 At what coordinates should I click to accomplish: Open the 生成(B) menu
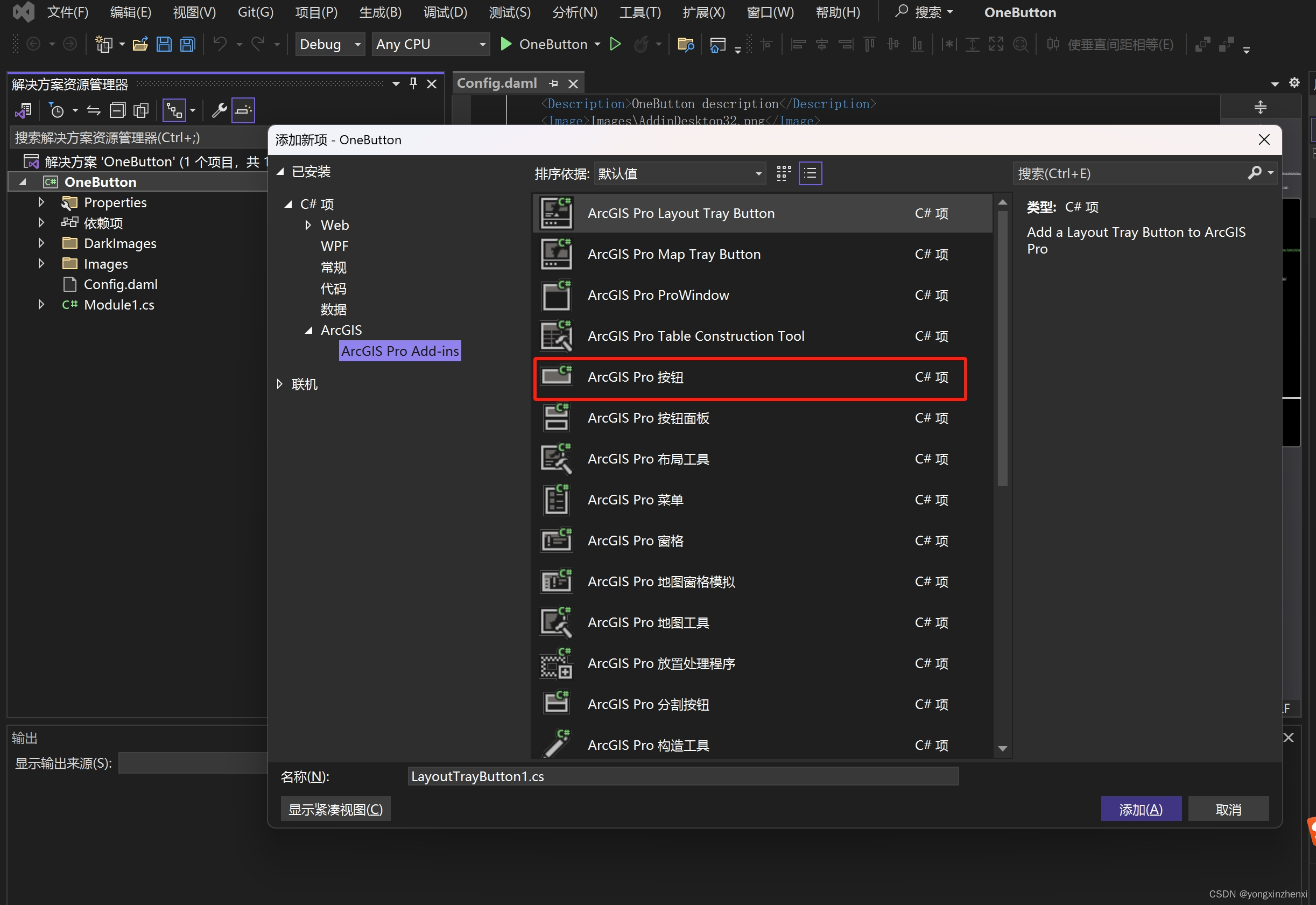(381, 12)
